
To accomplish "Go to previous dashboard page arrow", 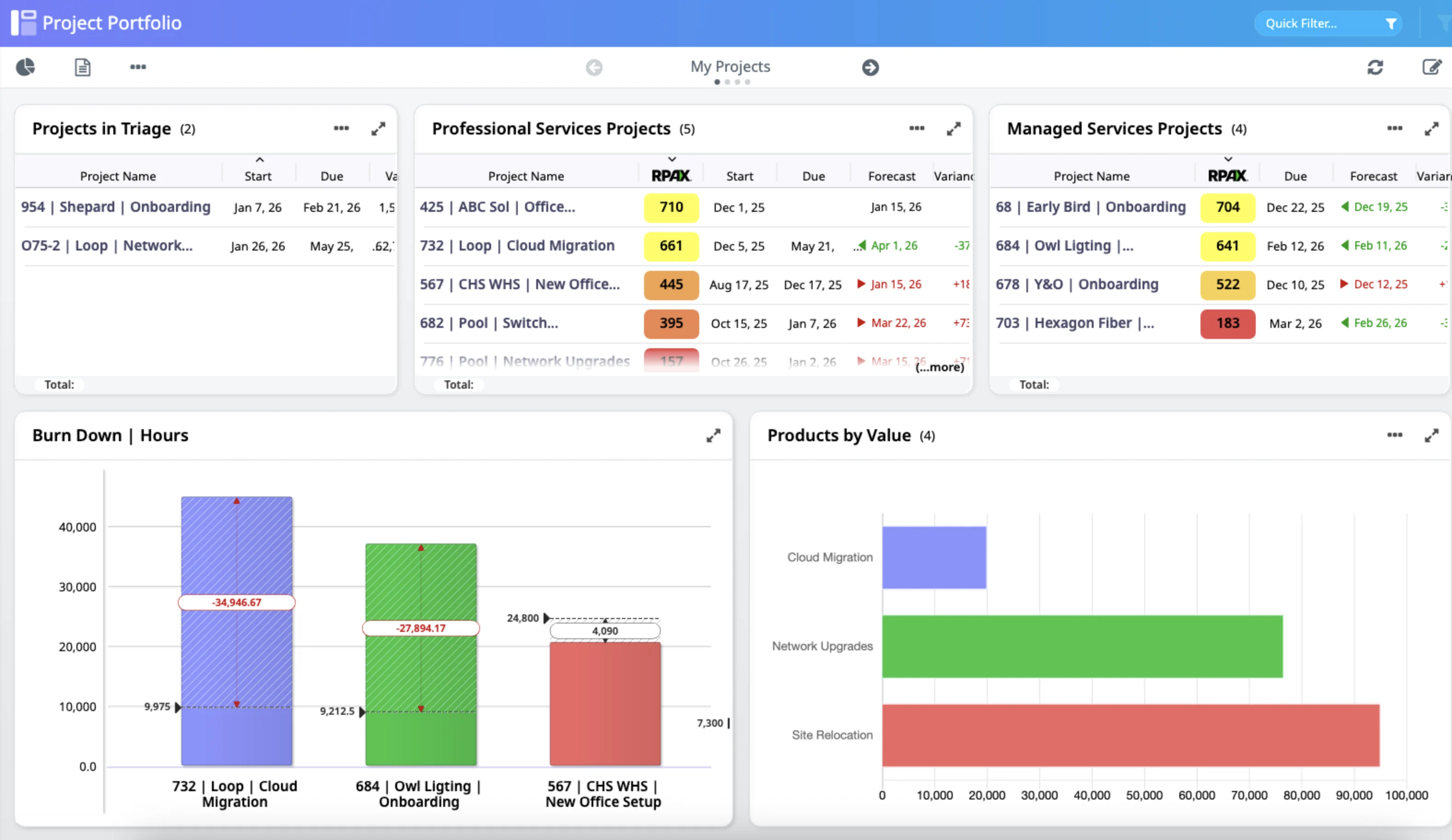I will click(x=594, y=67).
